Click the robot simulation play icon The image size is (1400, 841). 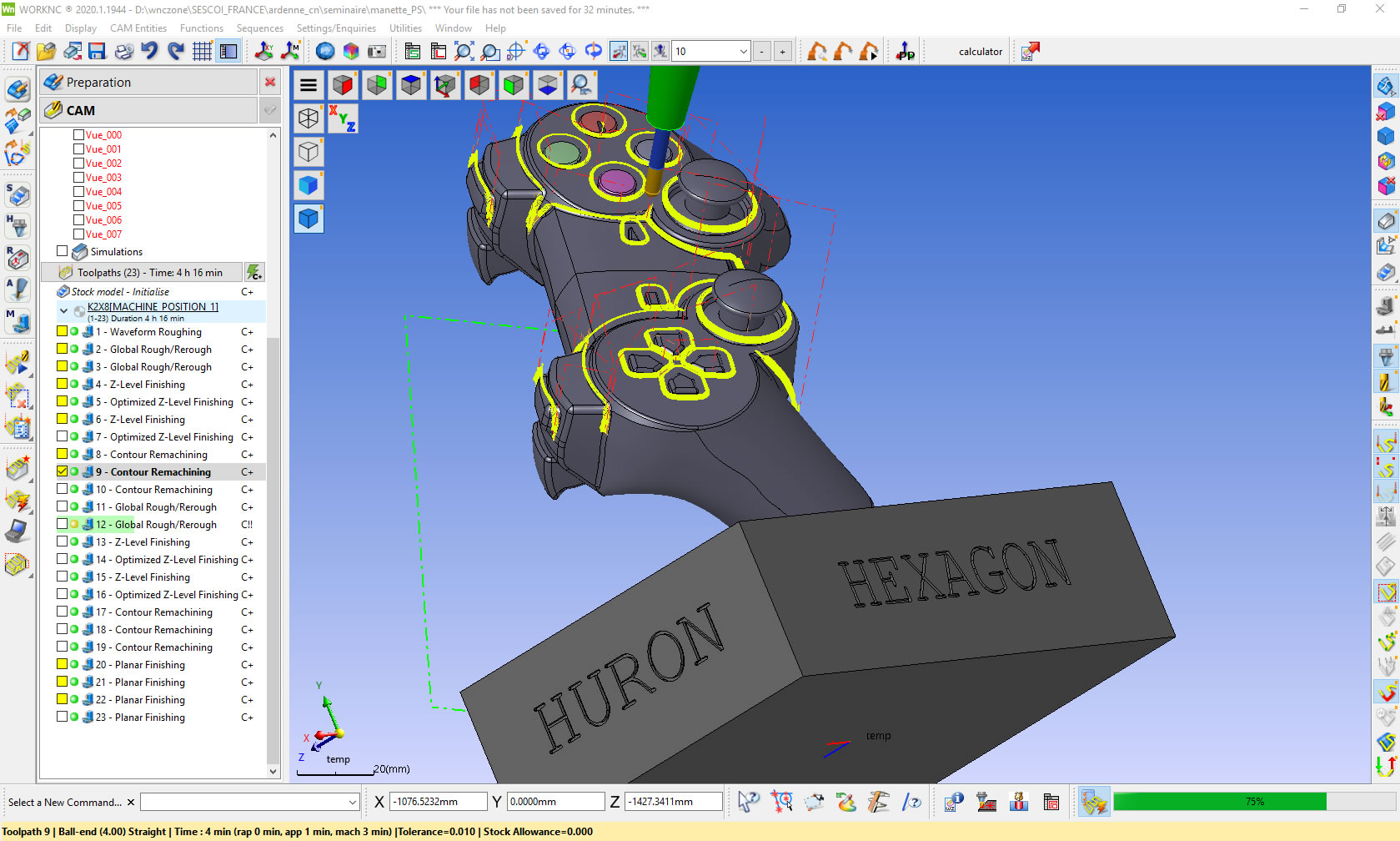tap(868, 52)
